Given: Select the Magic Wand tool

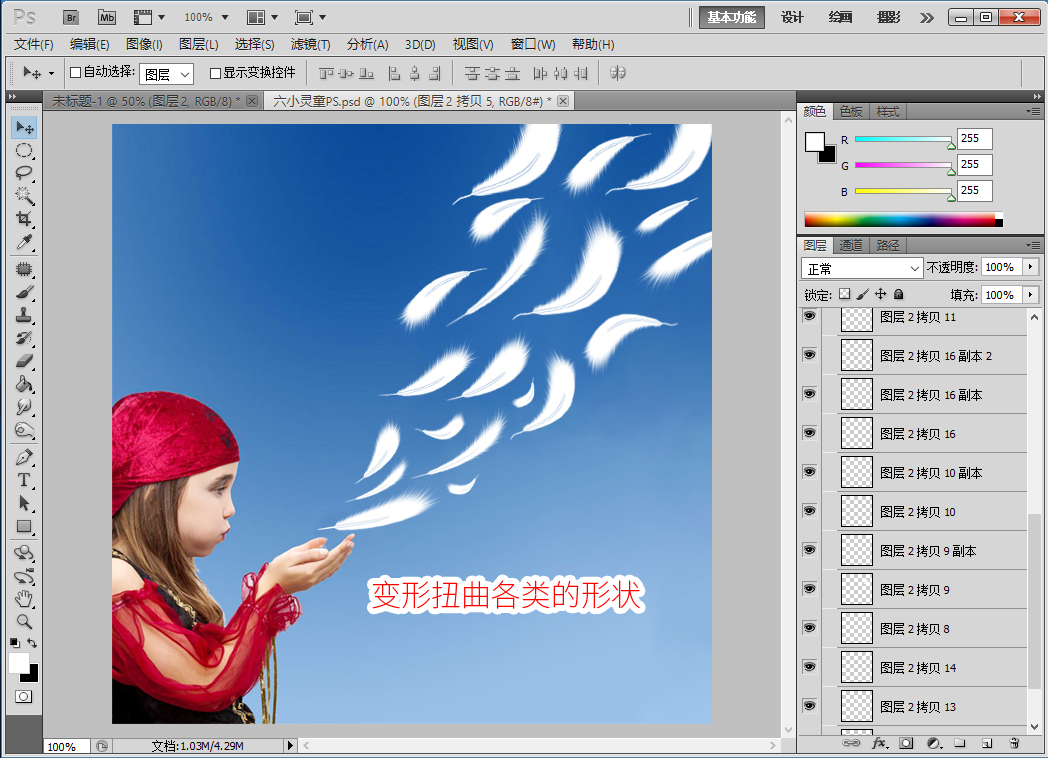Looking at the screenshot, I should [x=24, y=196].
